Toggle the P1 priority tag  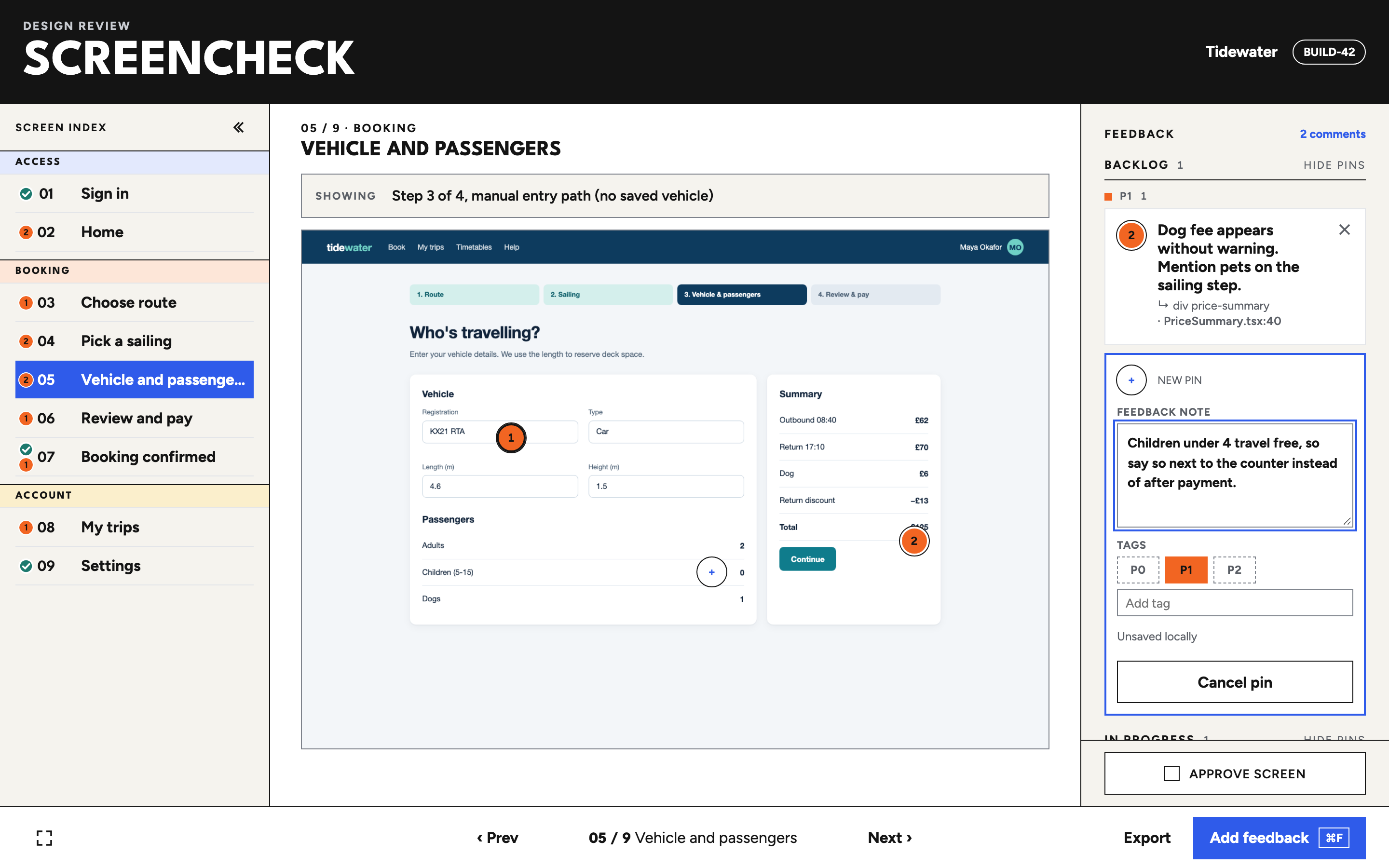1186,570
